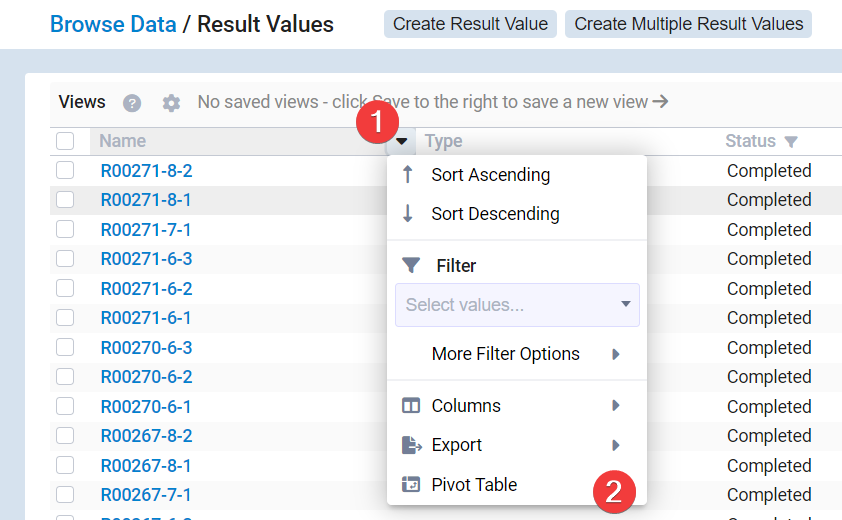842x520 pixels.
Task: Click the Pivot Table icon in menu
Action: 410,485
